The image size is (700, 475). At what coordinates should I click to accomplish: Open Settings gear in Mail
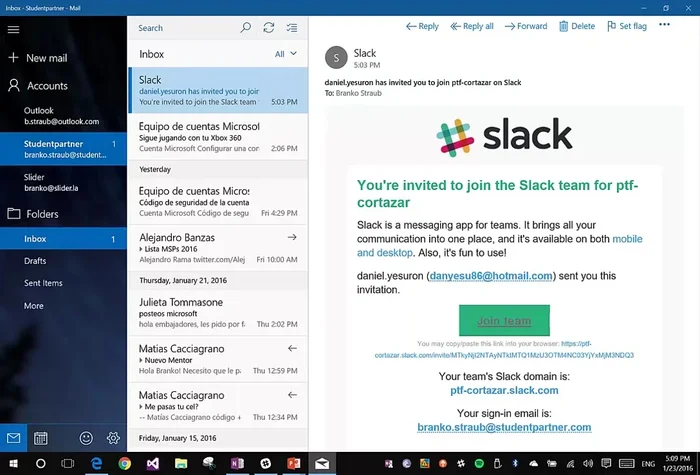113,438
